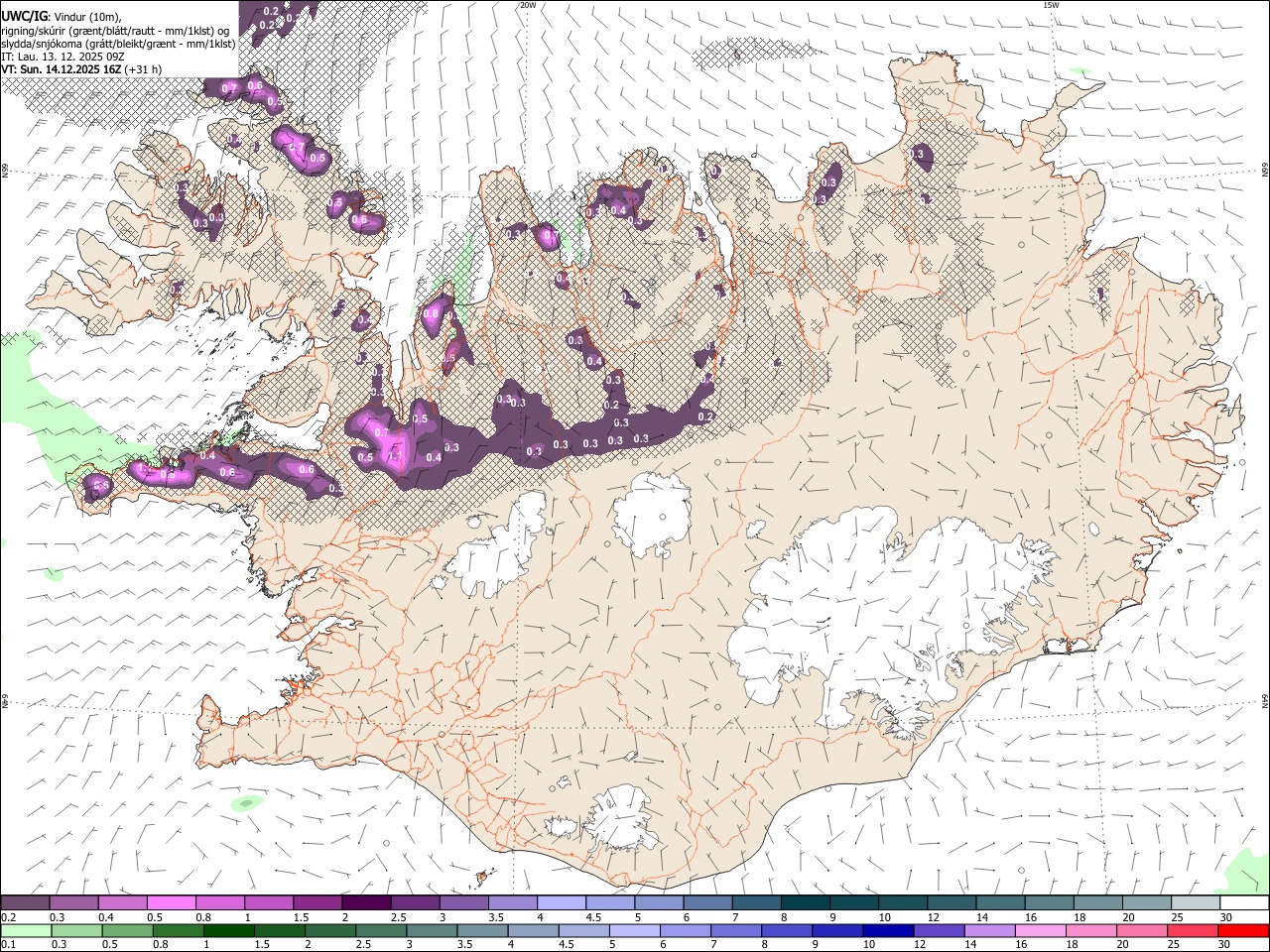
Task: Click the deep navy blue swatch labeled 10 in lower row
Action: click(x=887, y=931)
